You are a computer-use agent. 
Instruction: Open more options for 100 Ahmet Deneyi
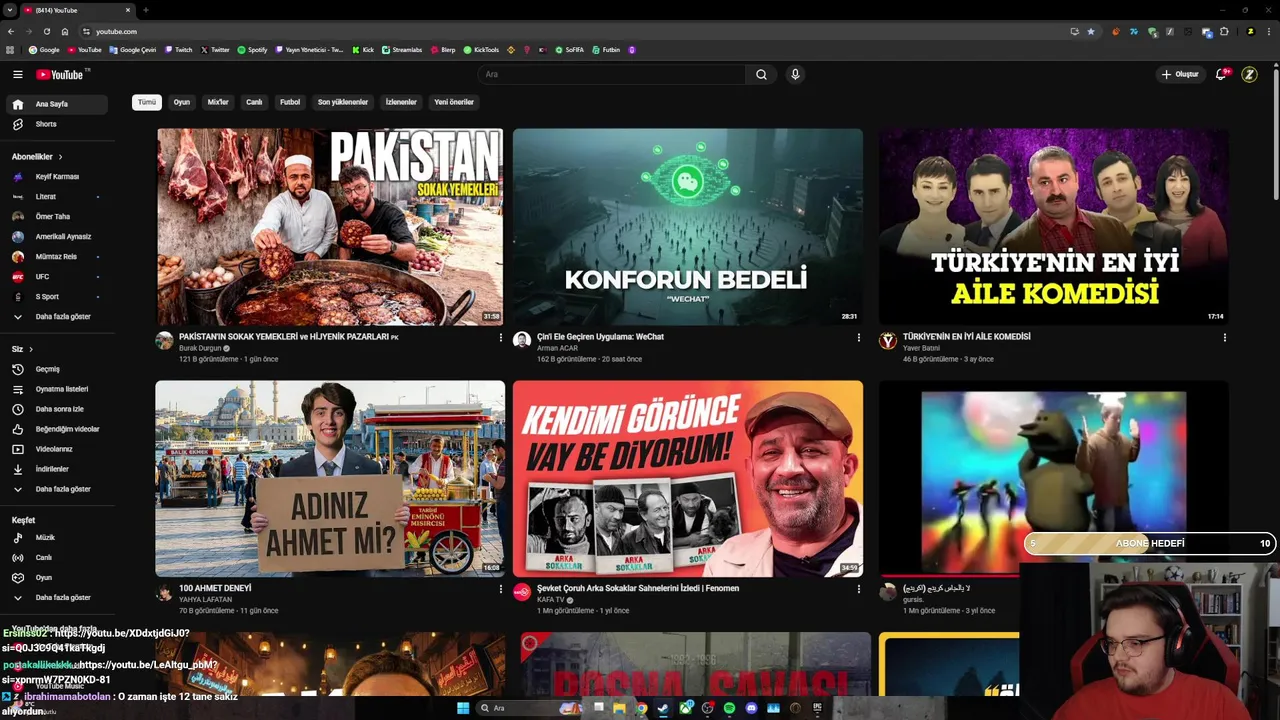[501, 590]
